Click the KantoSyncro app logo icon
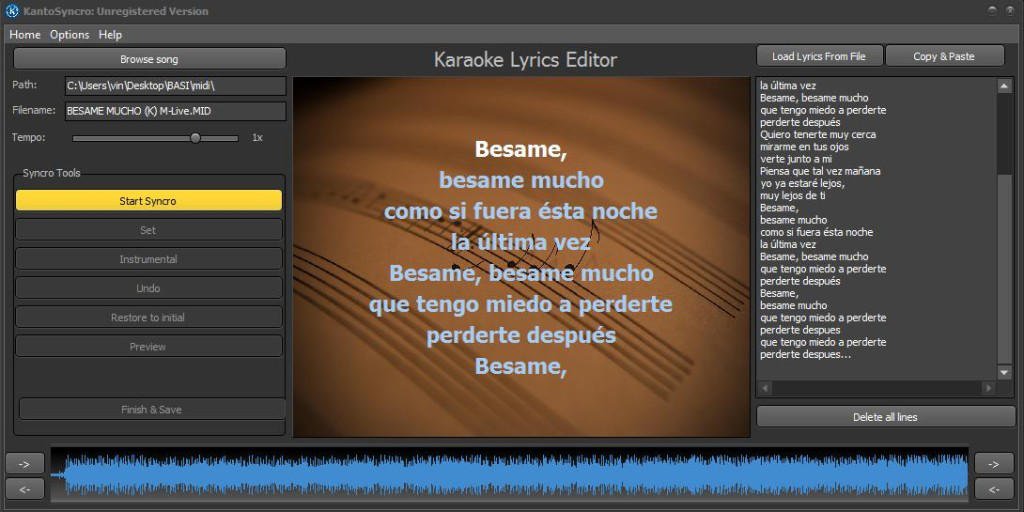Image resolution: width=1024 pixels, height=512 pixels. (12, 10)
